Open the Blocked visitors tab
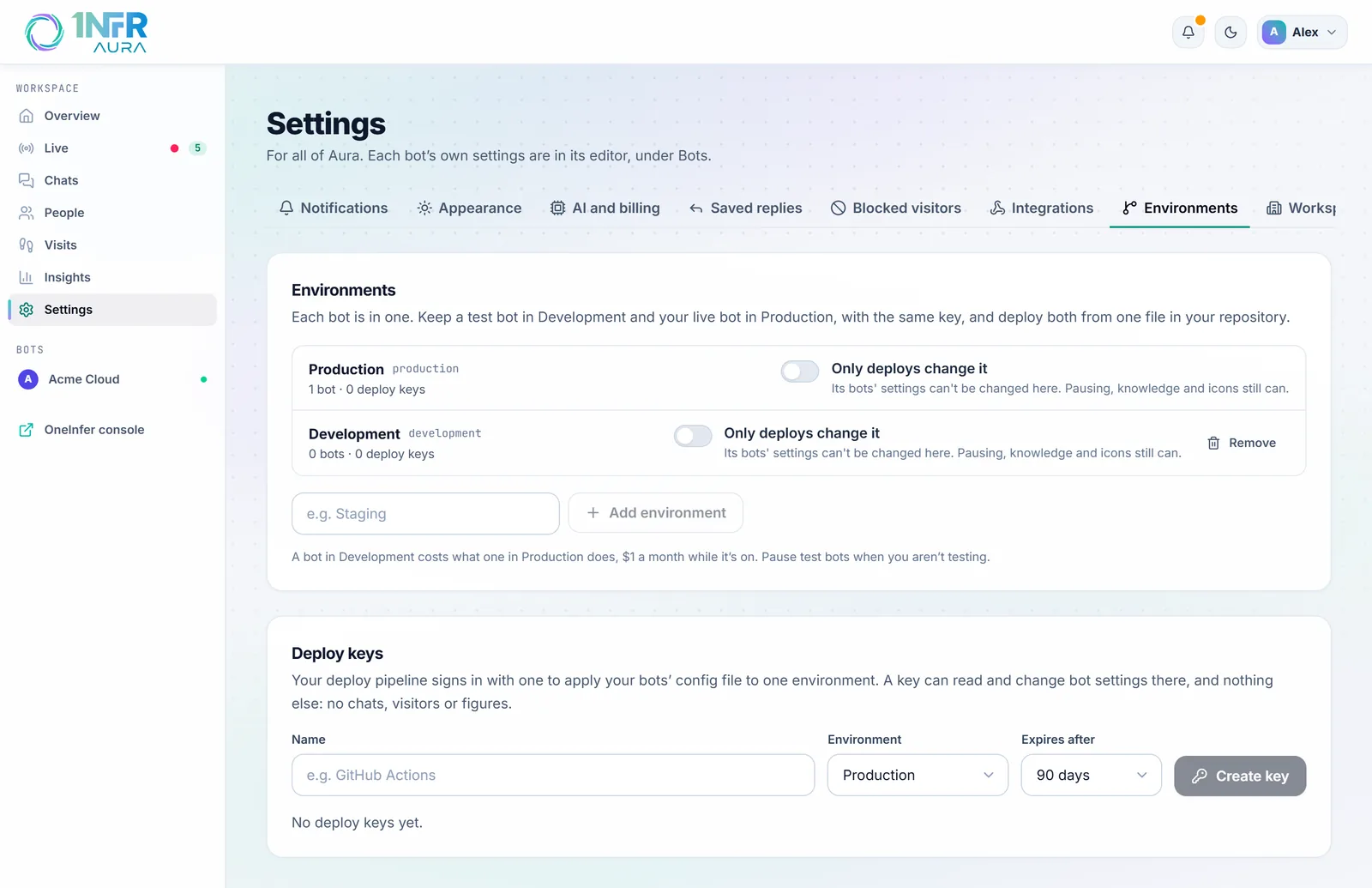The image size is (1372, 888). 896,208
